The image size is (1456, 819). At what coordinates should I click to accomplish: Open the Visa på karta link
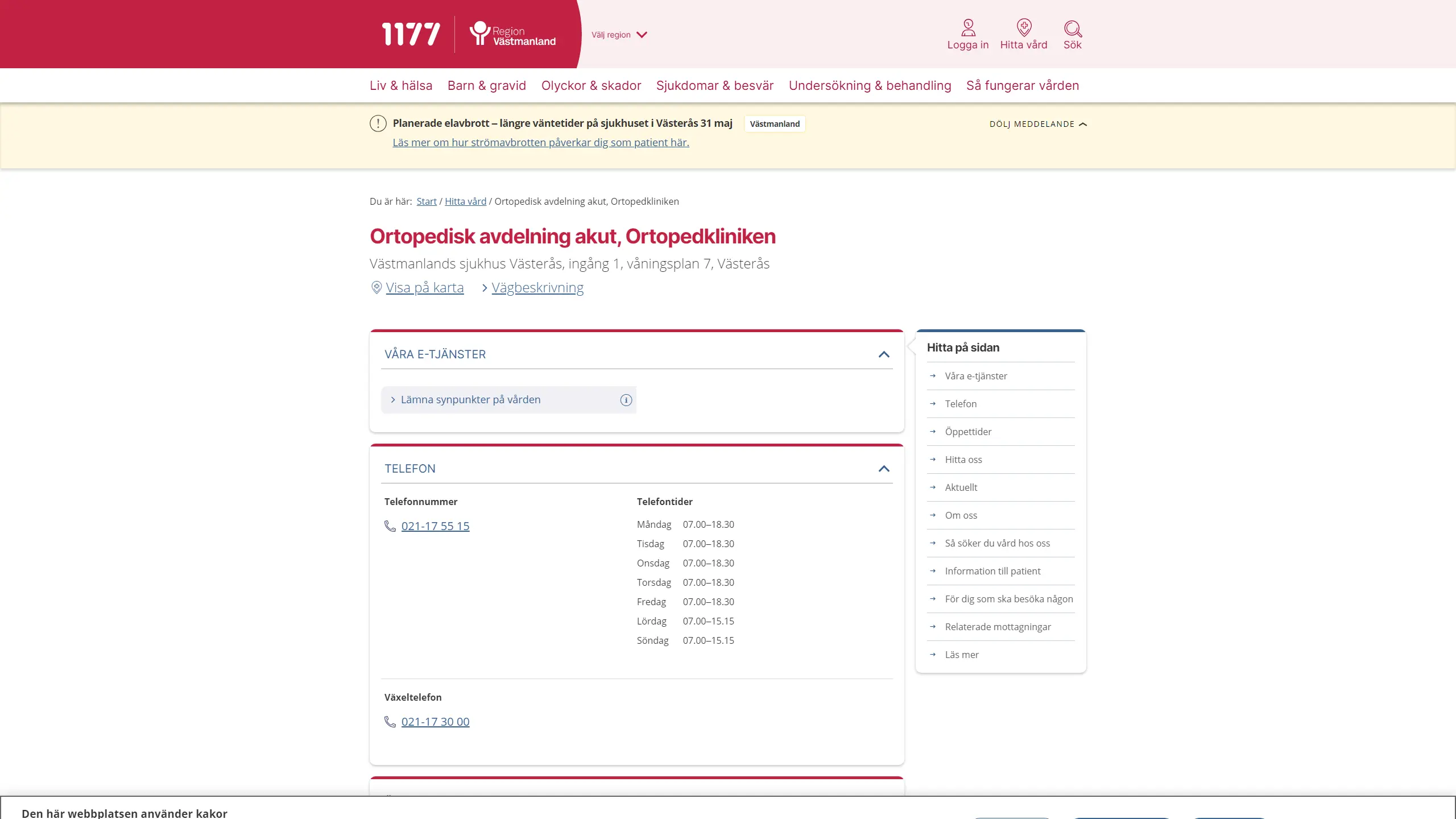click(x=425, y=288)
